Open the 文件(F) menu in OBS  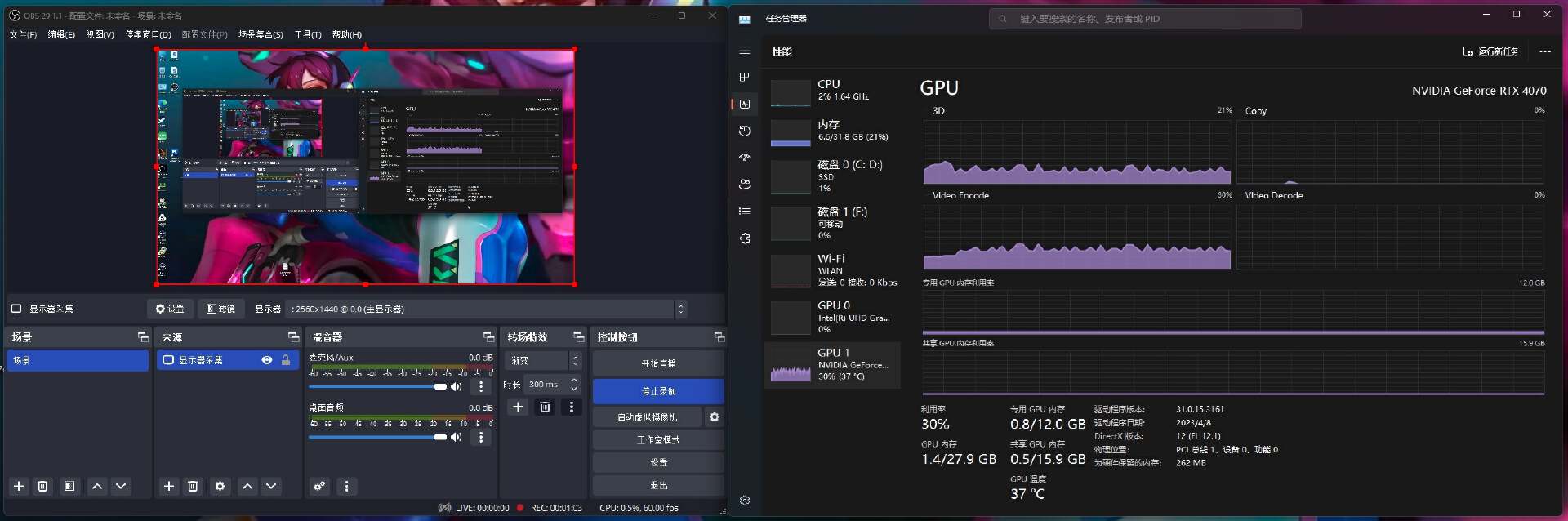click(23, 34)
